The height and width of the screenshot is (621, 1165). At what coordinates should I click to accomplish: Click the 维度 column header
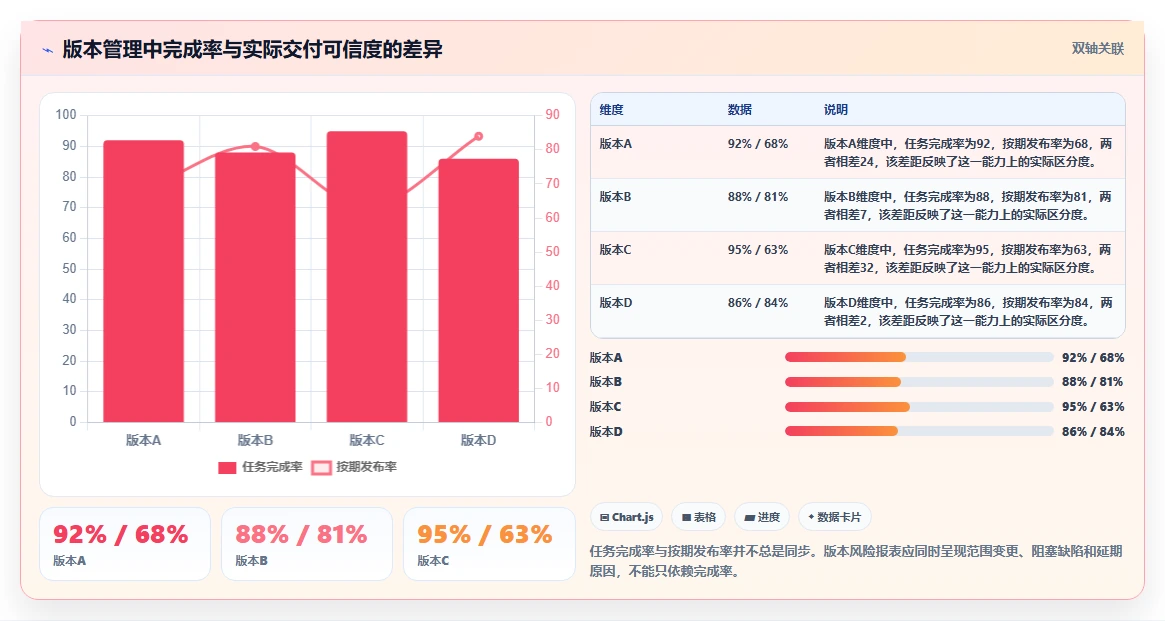coord(611,109)
